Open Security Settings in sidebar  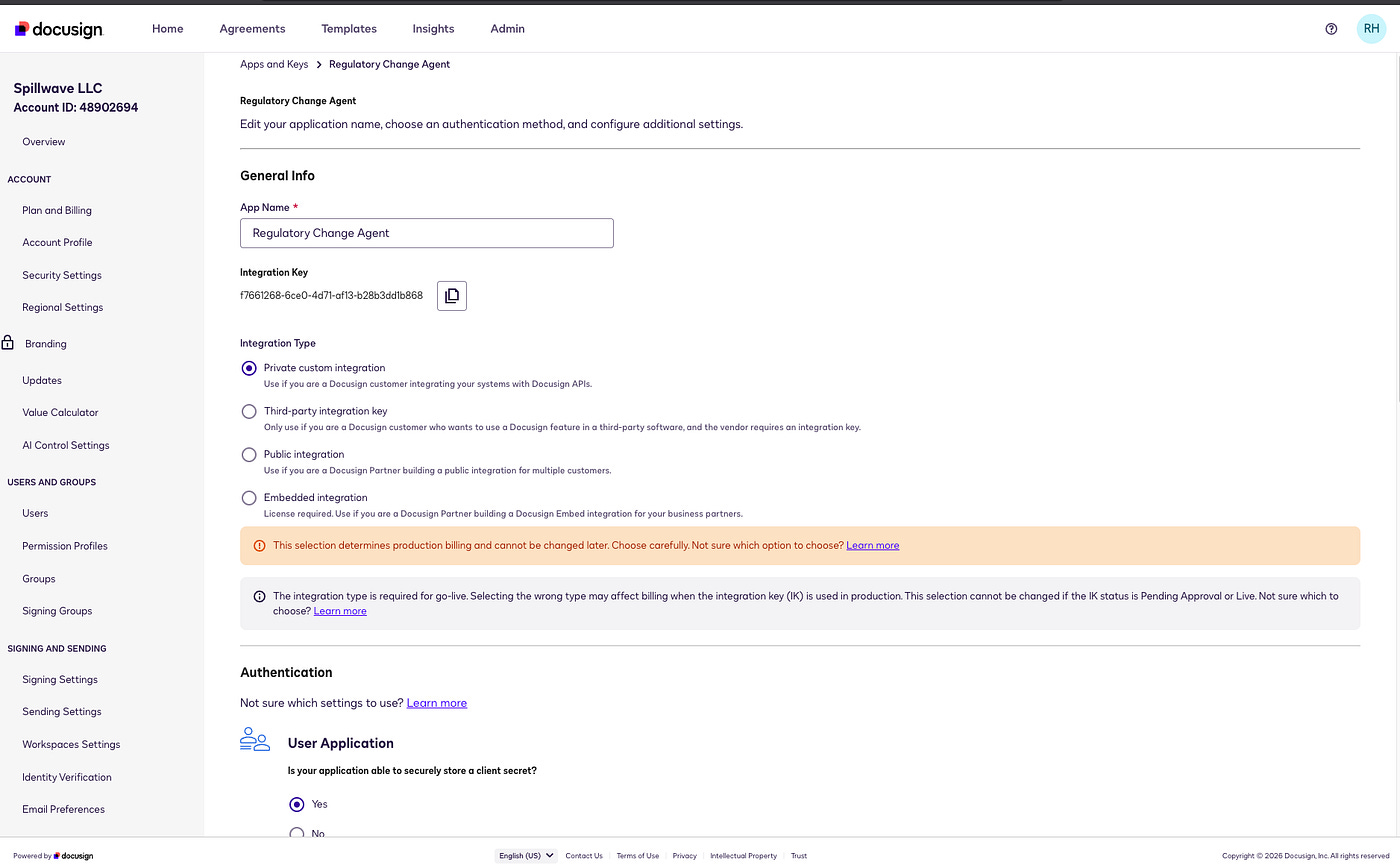click(62, 276)
